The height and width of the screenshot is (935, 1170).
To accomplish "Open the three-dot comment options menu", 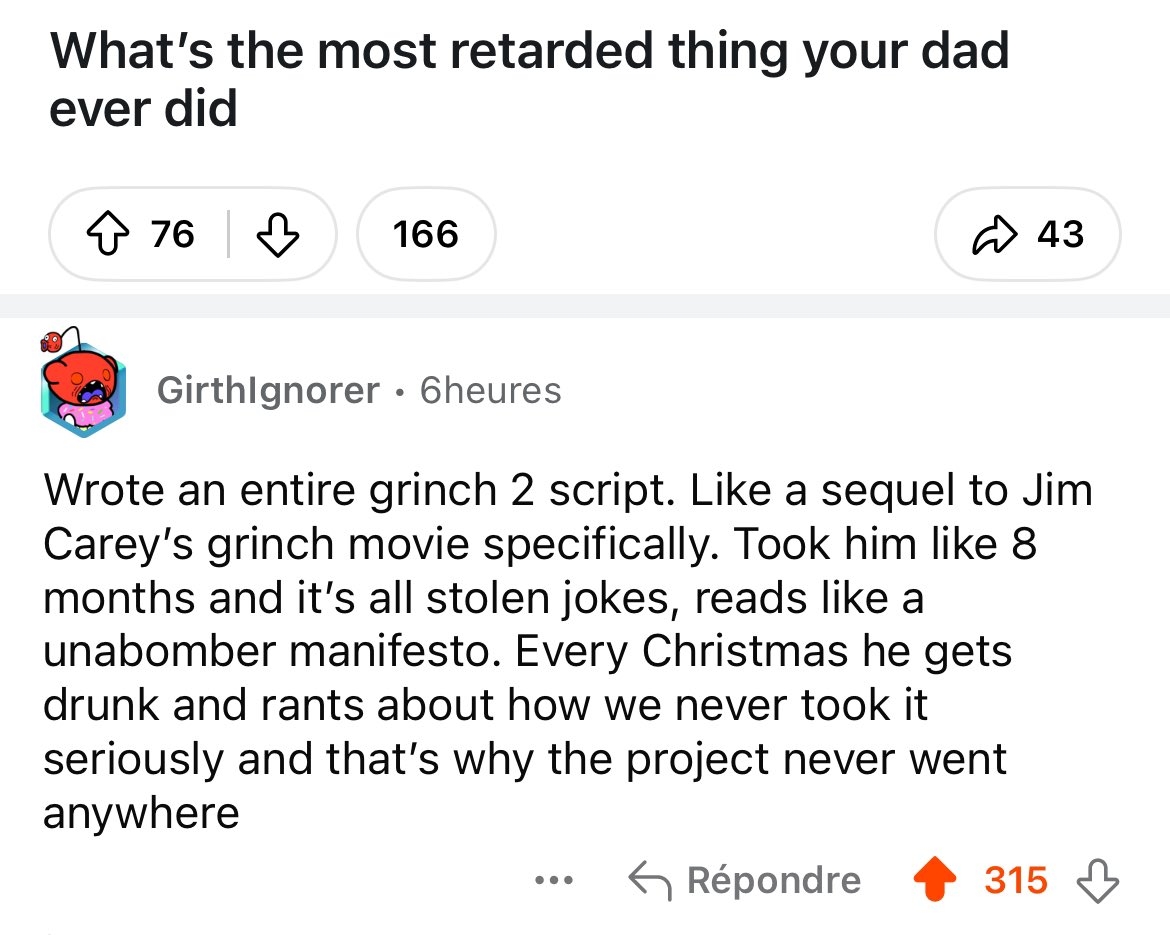I will coord(553,880).
